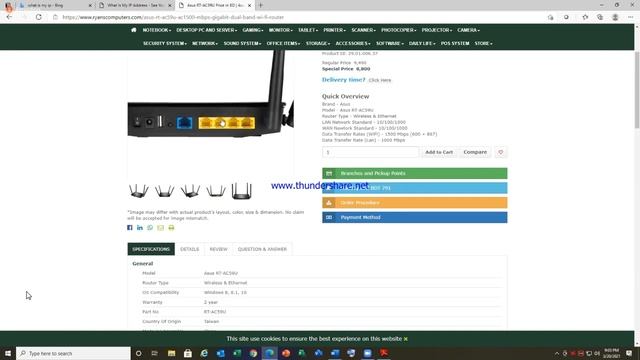Launch Microsoft Store from taskbar
Image resolution: width=640 pixels, height=360 pixels.
click(188, 353)
